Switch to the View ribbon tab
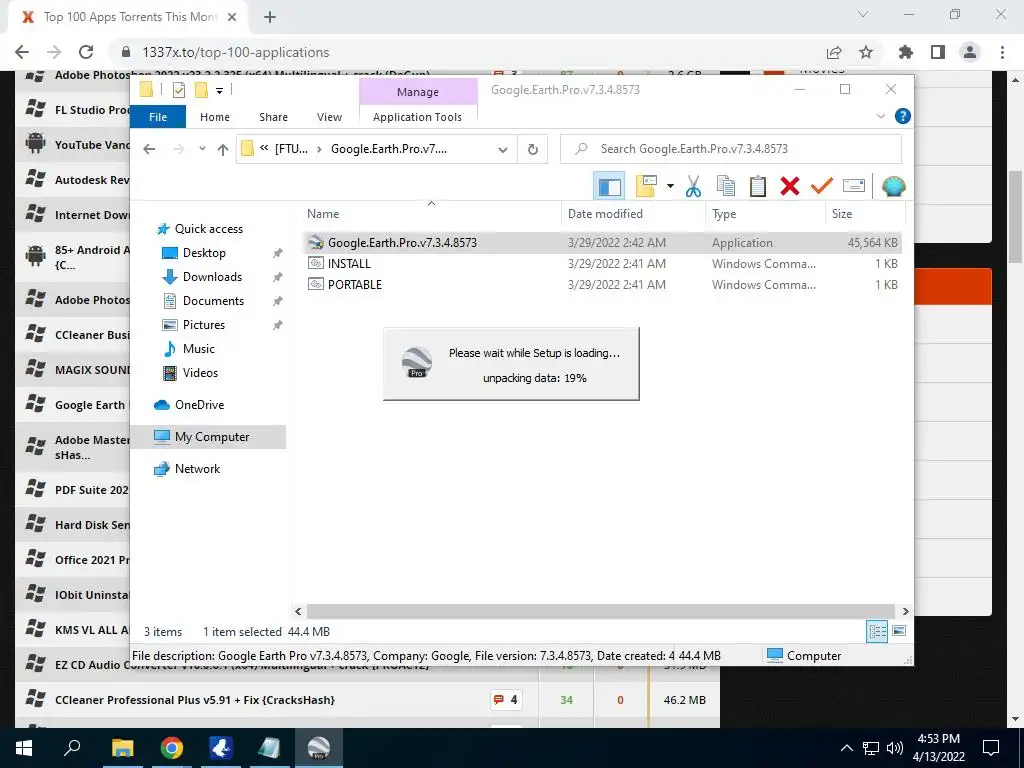Viewport: 1024px width, 768px height. [329, 117]
